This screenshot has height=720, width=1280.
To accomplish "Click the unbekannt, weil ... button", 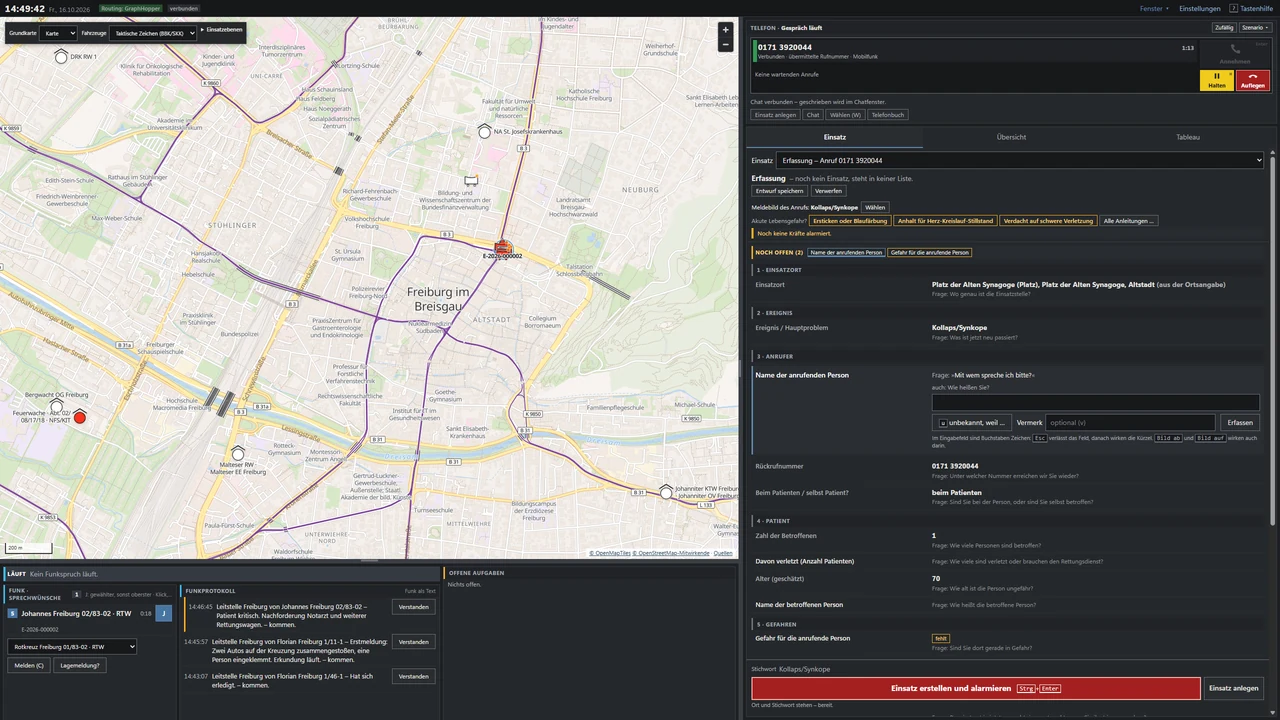I will [x=972, y=422].
